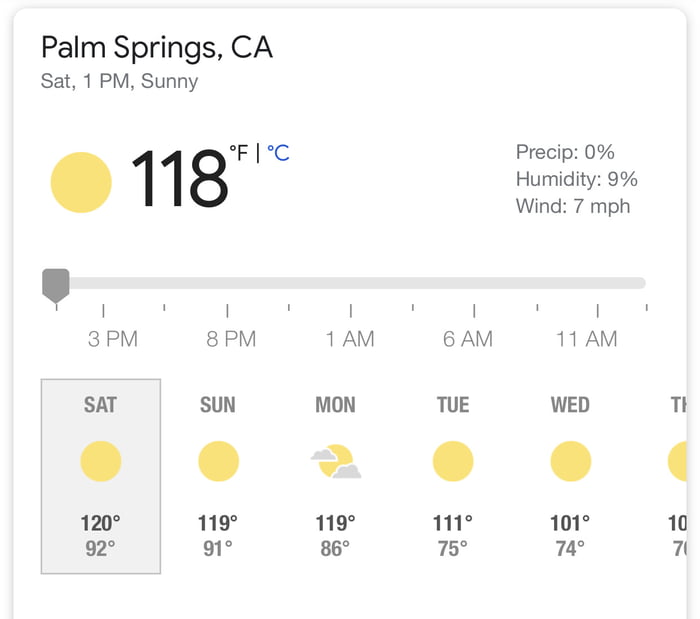Click Monday's partly cloudy icon
Screen dimensions: 700x619
[336, 462]
